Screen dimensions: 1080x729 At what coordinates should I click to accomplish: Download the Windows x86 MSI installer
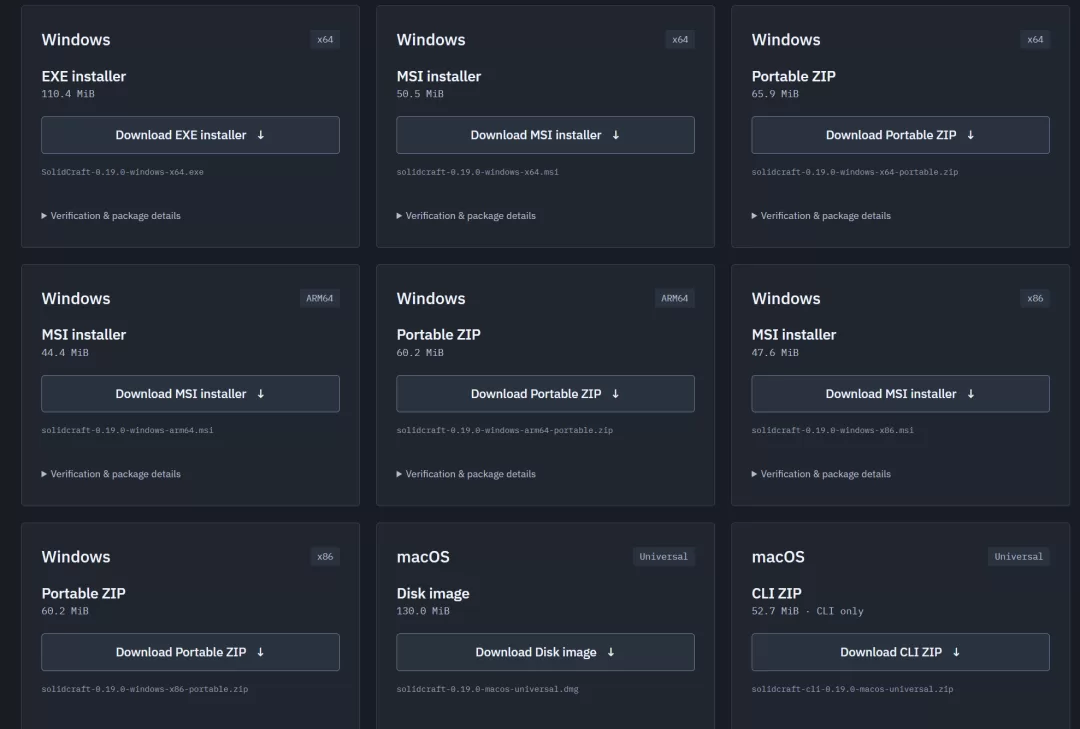[900, 393]
